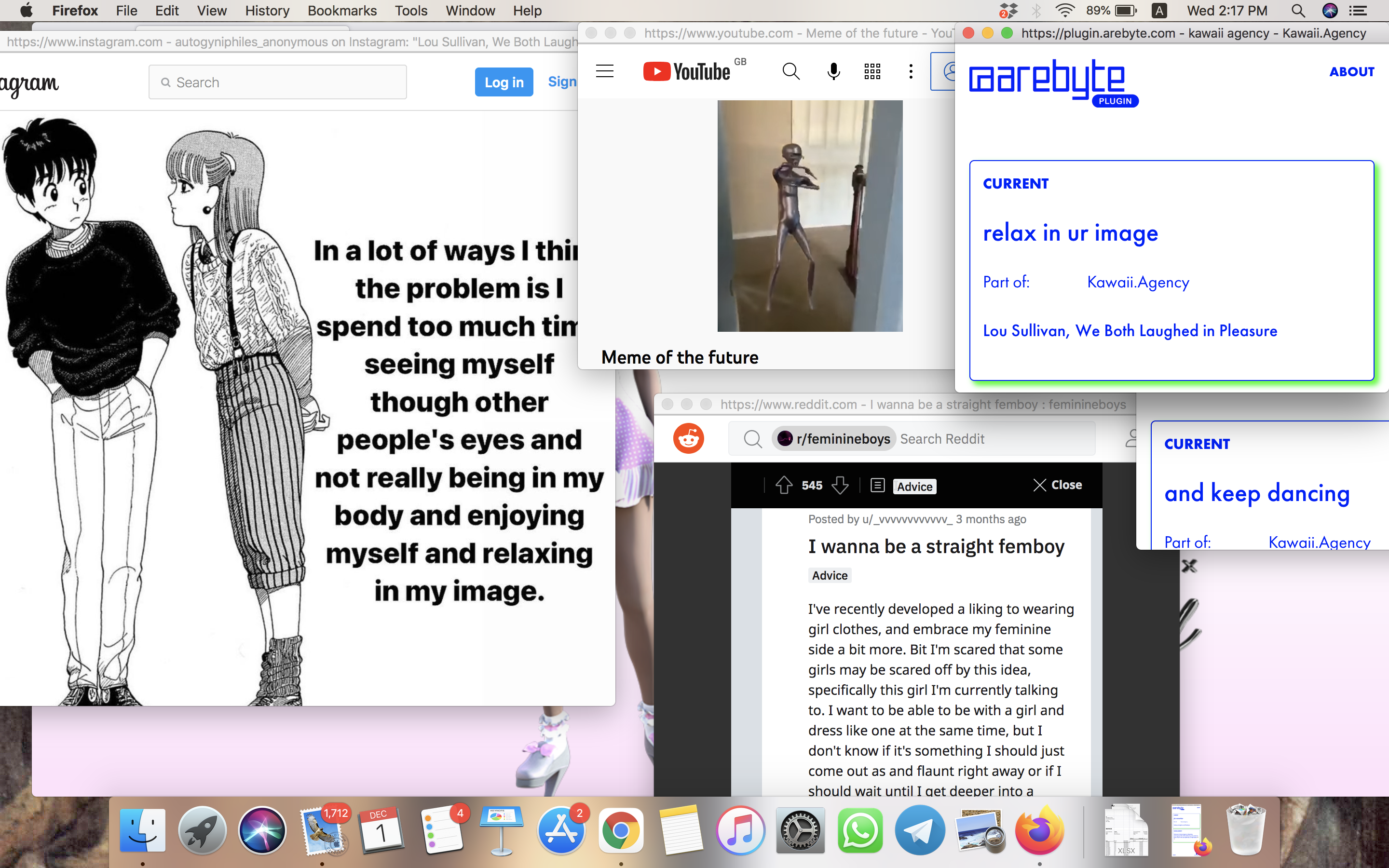
Task: Open poster username u/_vvvvvvvvvvvv_
Action: click(908, 519)
